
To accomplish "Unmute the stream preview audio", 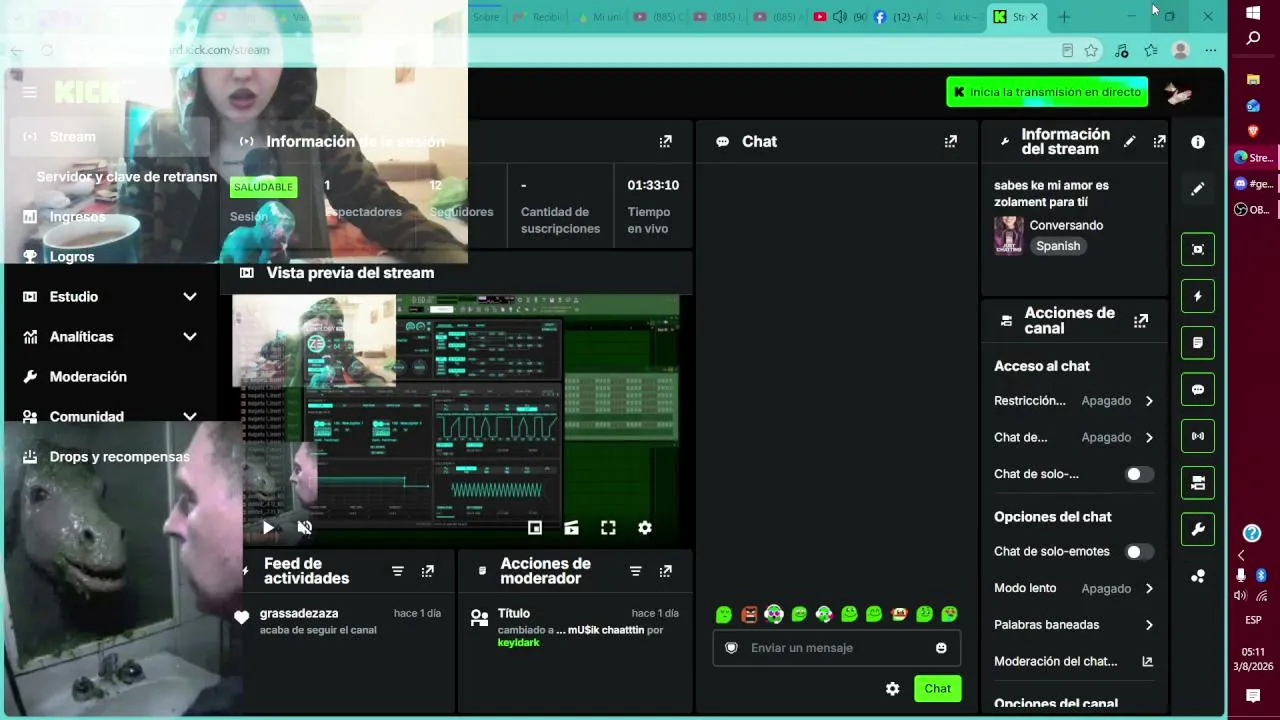I will 305,528.
